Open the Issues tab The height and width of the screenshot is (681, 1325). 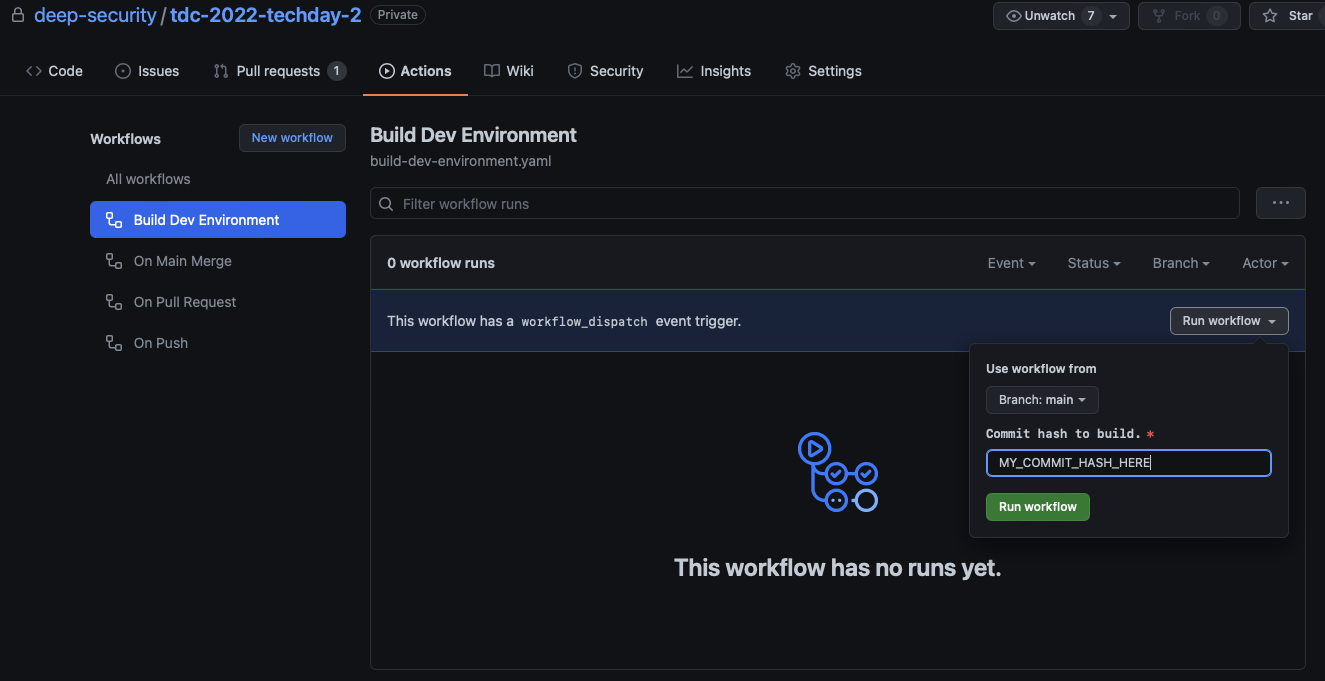tap(148, 71)
